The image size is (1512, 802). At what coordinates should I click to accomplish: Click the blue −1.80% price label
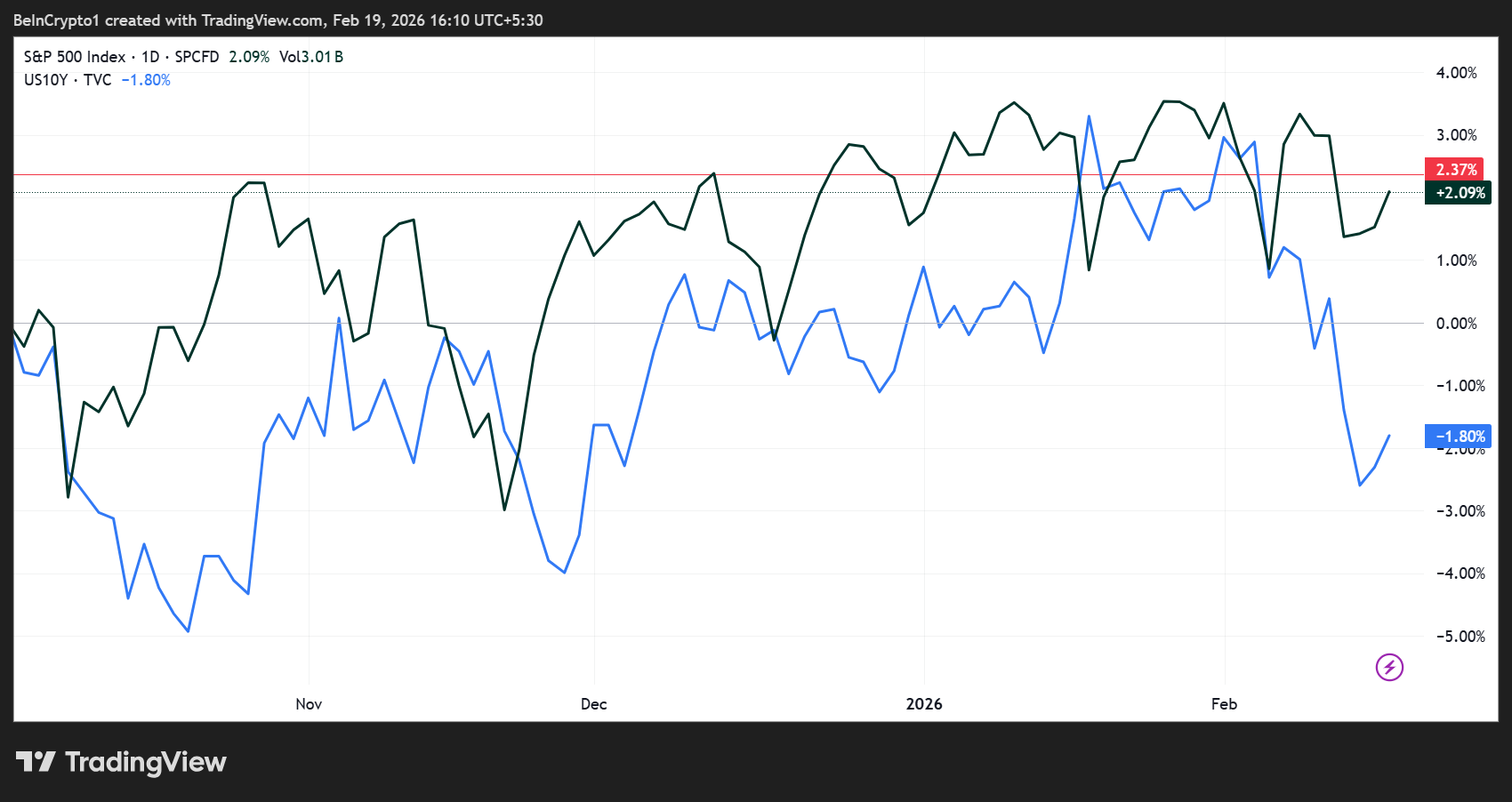pyautogui.click(x=1457, y=436)
